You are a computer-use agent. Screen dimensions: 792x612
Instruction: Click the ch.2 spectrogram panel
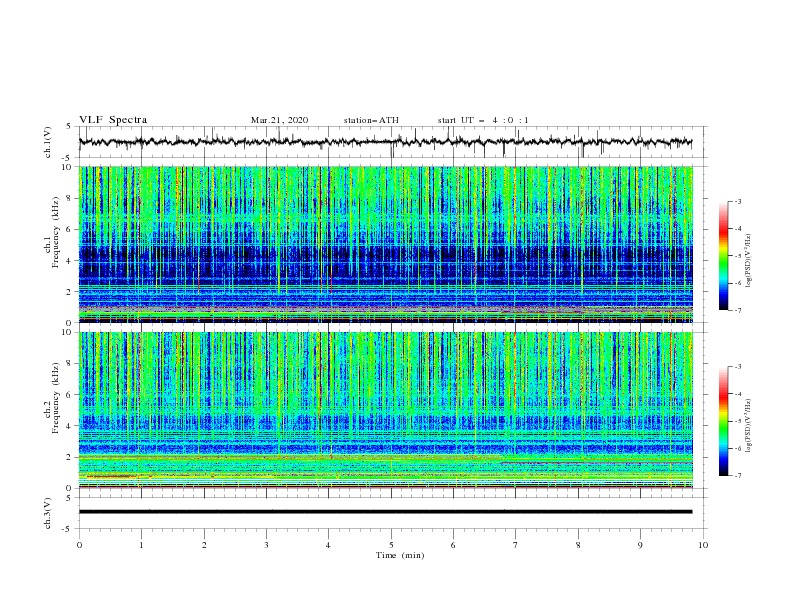386,410
